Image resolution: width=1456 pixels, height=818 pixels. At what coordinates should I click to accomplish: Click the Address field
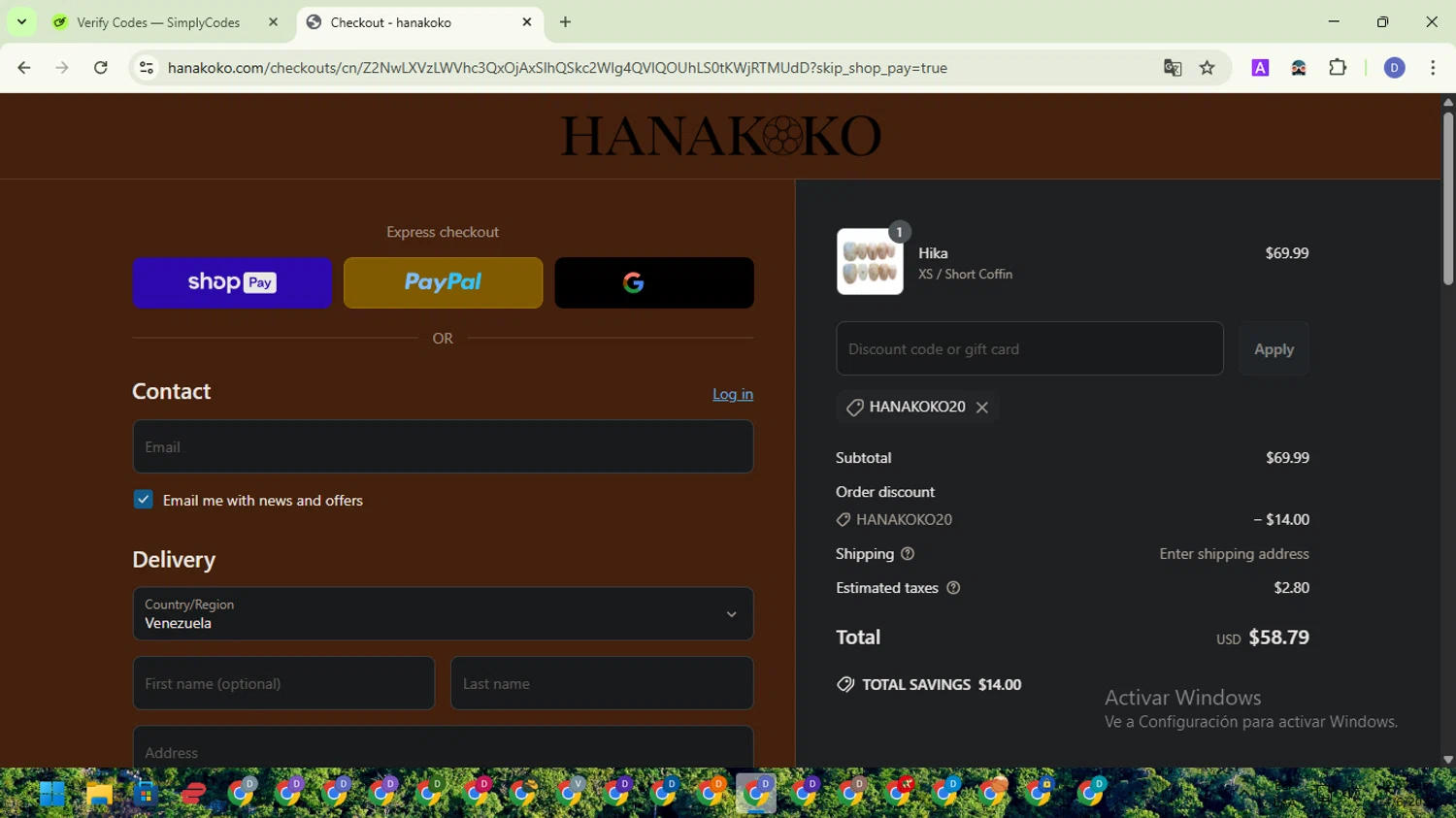[443, 747]
